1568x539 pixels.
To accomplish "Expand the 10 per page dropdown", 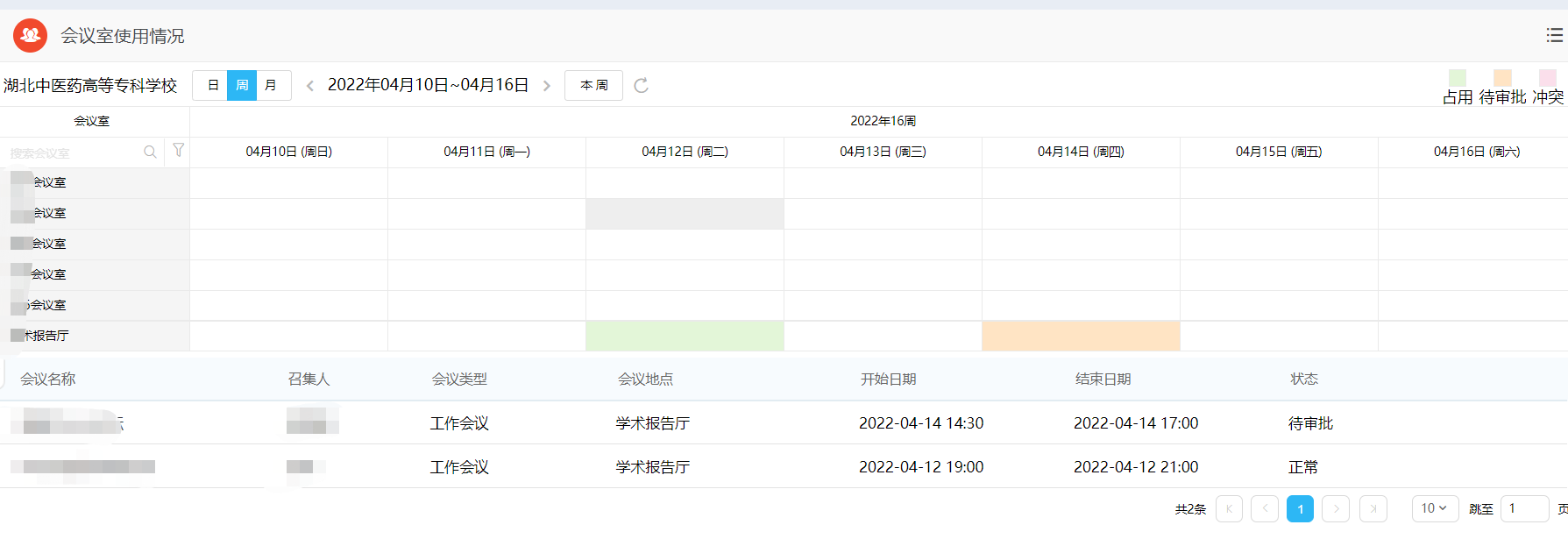I will tap(1435, 508).
